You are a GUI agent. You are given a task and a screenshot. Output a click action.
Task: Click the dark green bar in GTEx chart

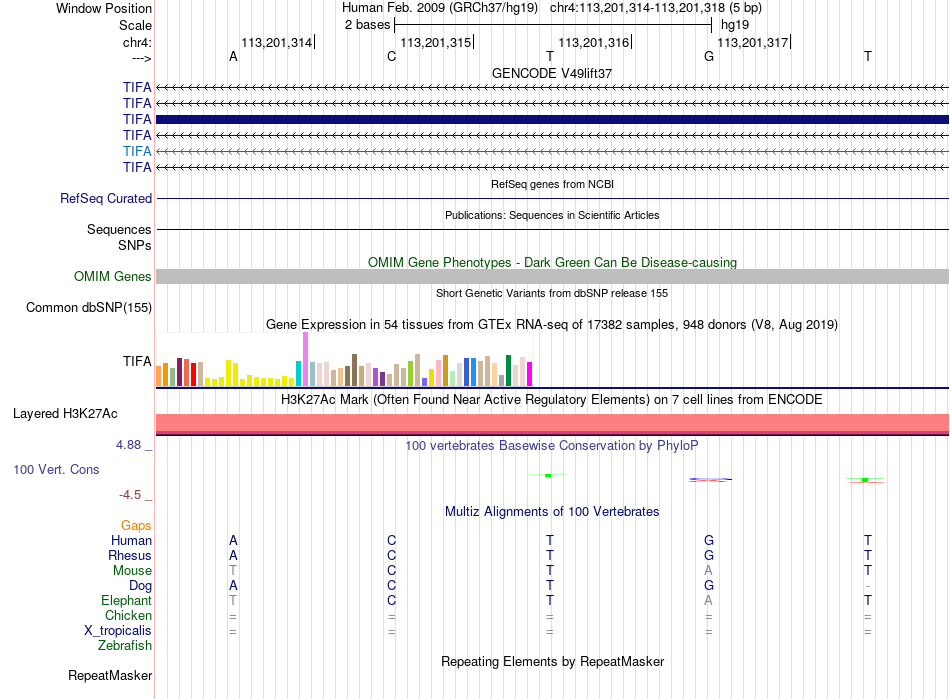tap(508, 371)
